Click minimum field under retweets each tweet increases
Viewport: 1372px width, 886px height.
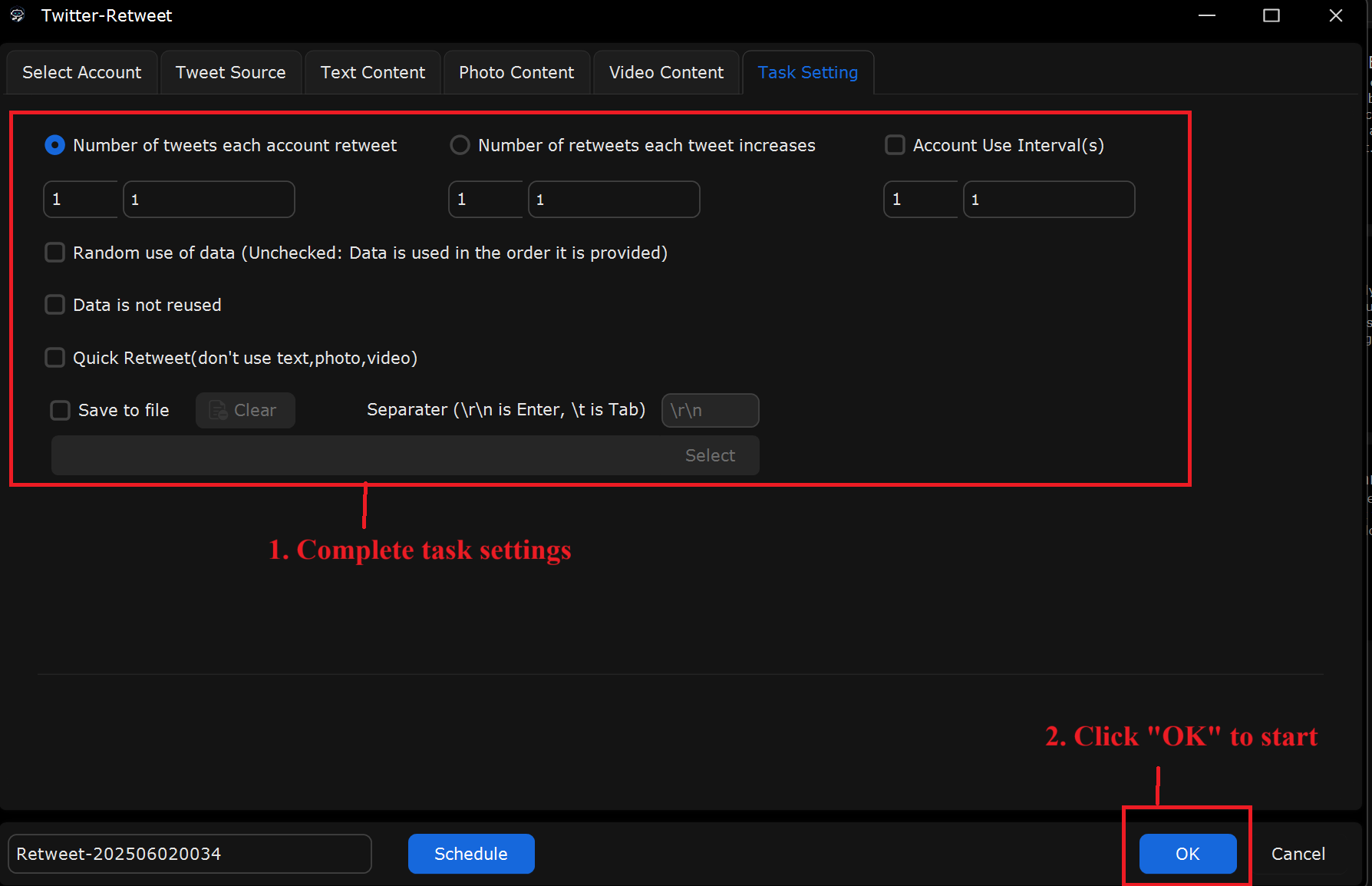coord(486,200)
